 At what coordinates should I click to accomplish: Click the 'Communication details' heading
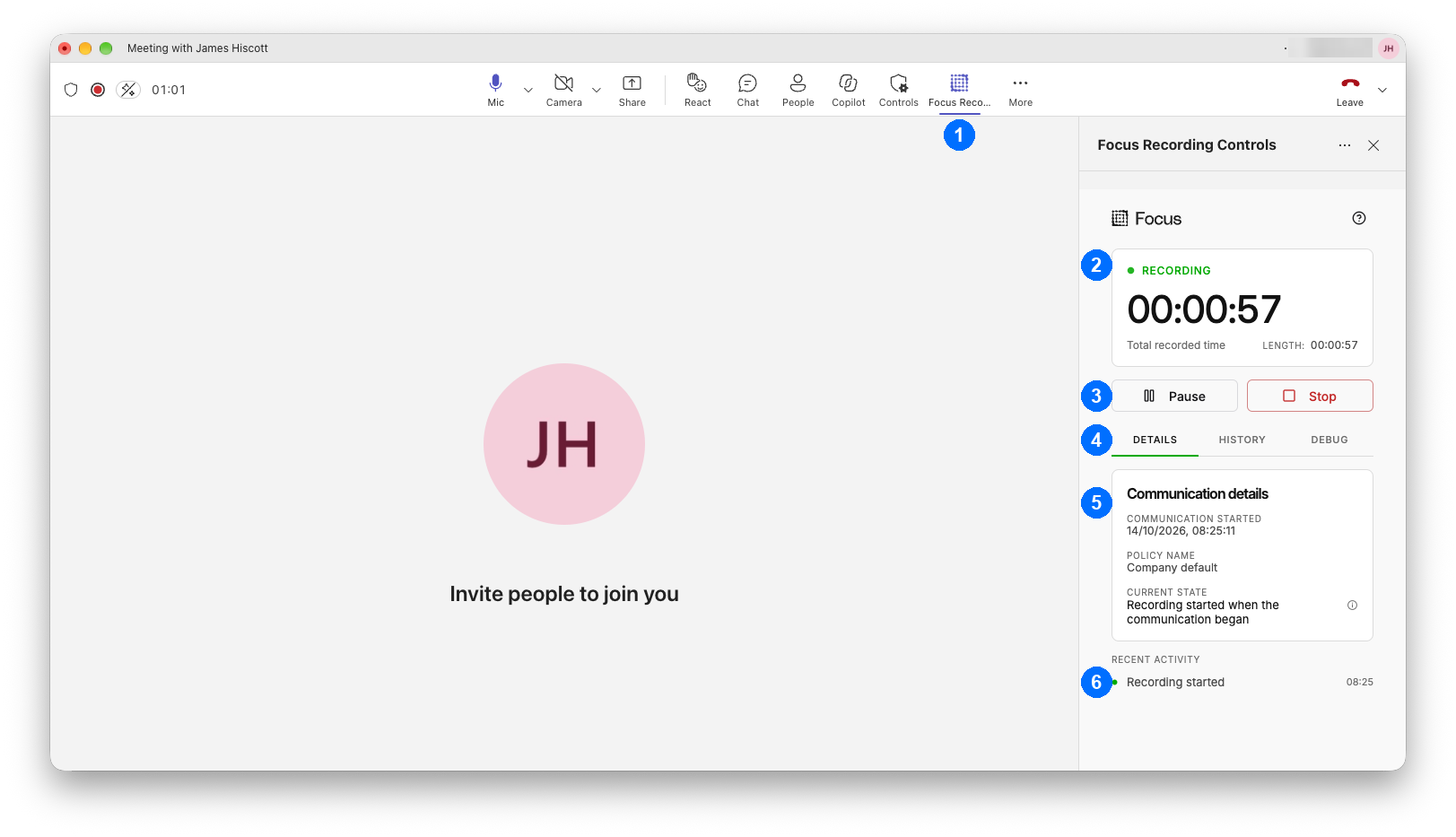1197,494
